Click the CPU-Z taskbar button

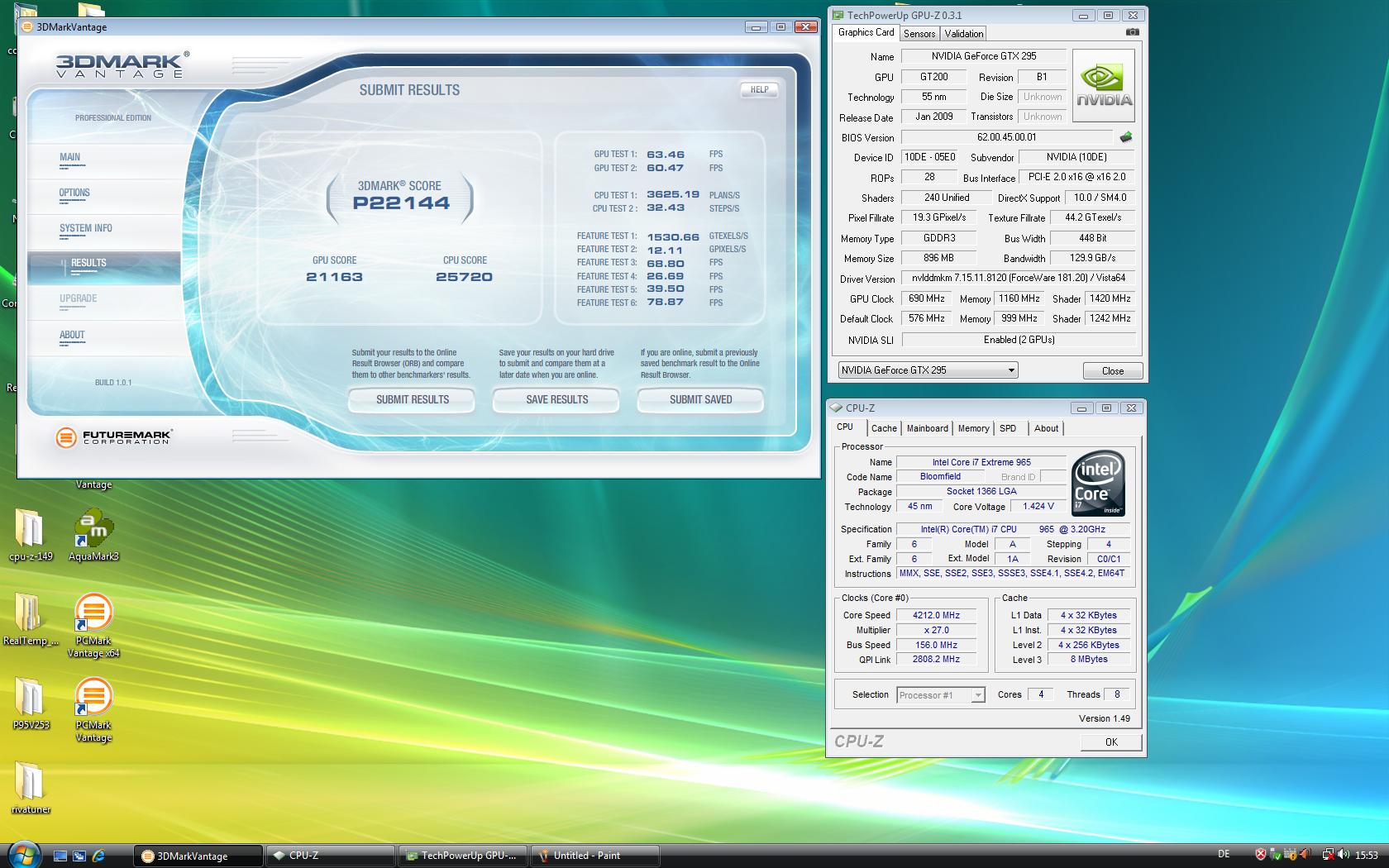tap(331, 856)
